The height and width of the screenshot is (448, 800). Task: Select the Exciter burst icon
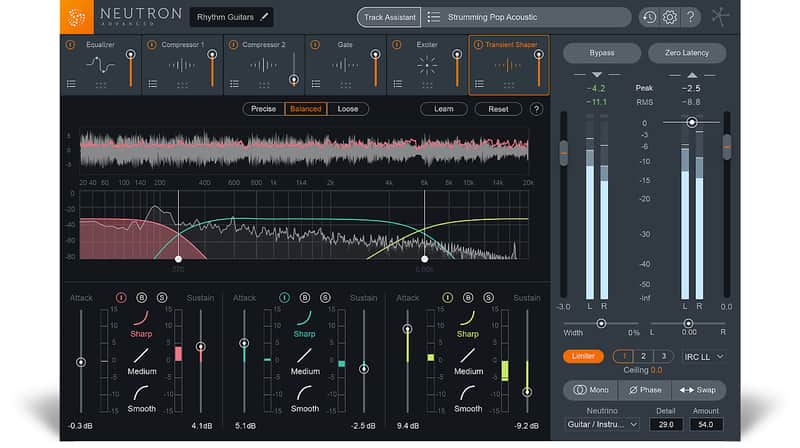[x=427, y=65]
